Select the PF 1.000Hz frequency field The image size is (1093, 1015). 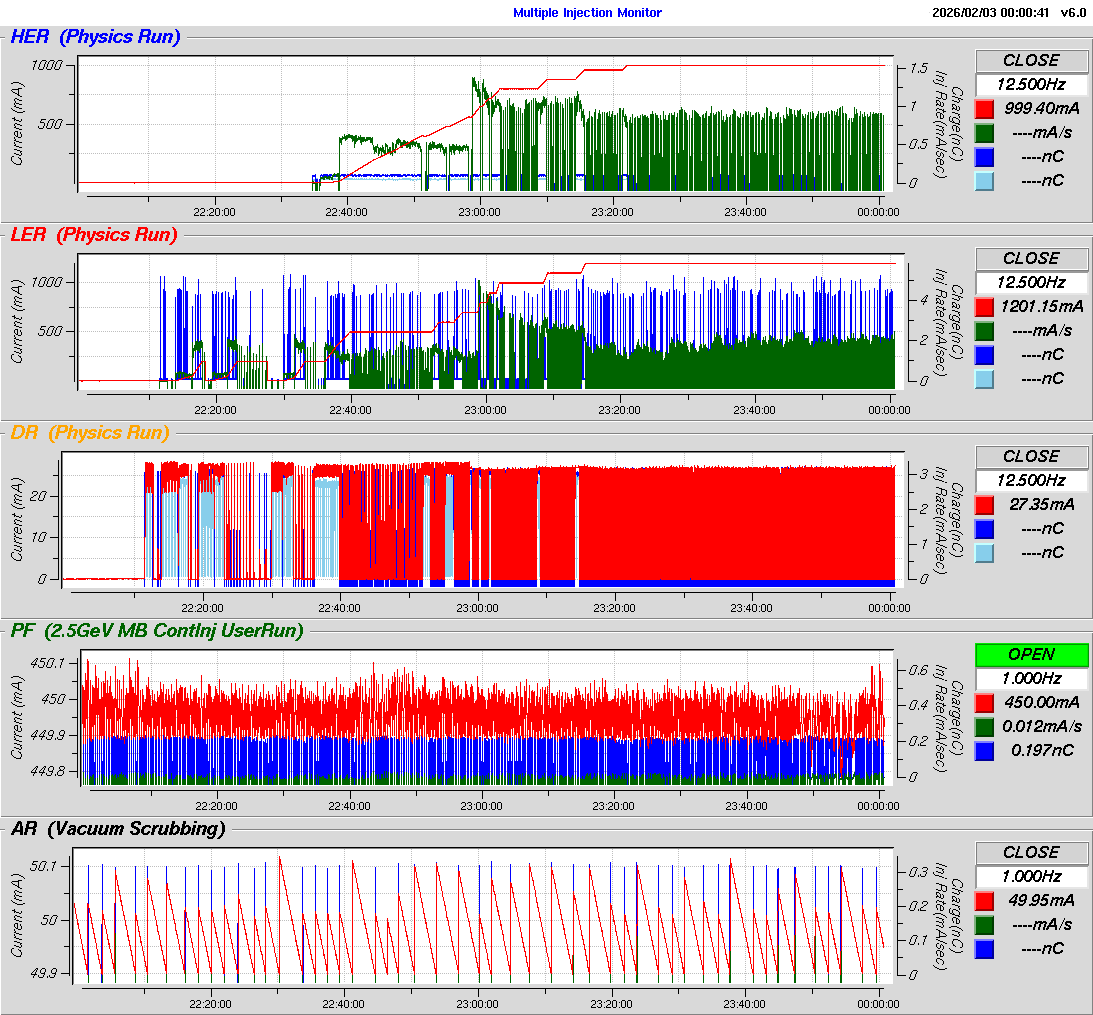pyautogui.click(x=1031, y=678)
